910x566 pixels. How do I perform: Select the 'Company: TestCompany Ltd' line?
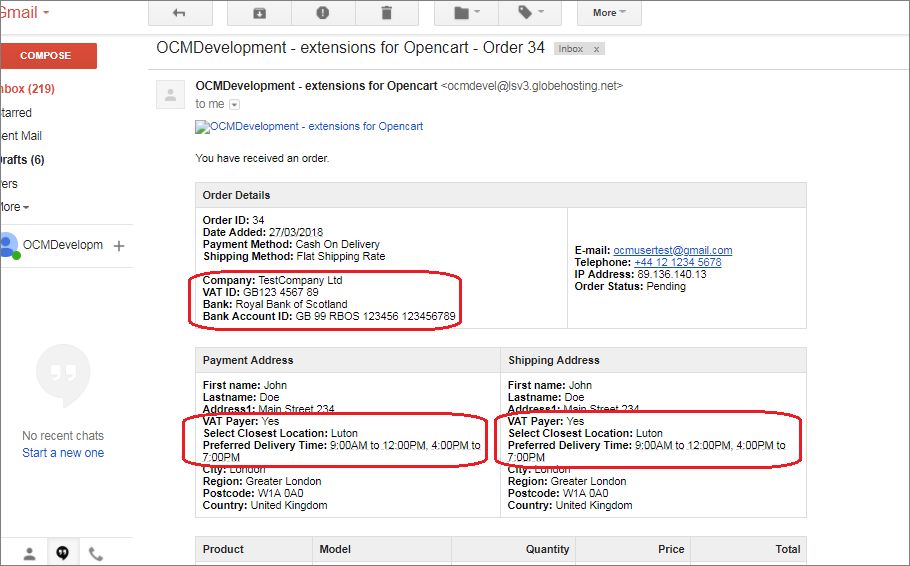pyautogui.click(x=272, y=280)
